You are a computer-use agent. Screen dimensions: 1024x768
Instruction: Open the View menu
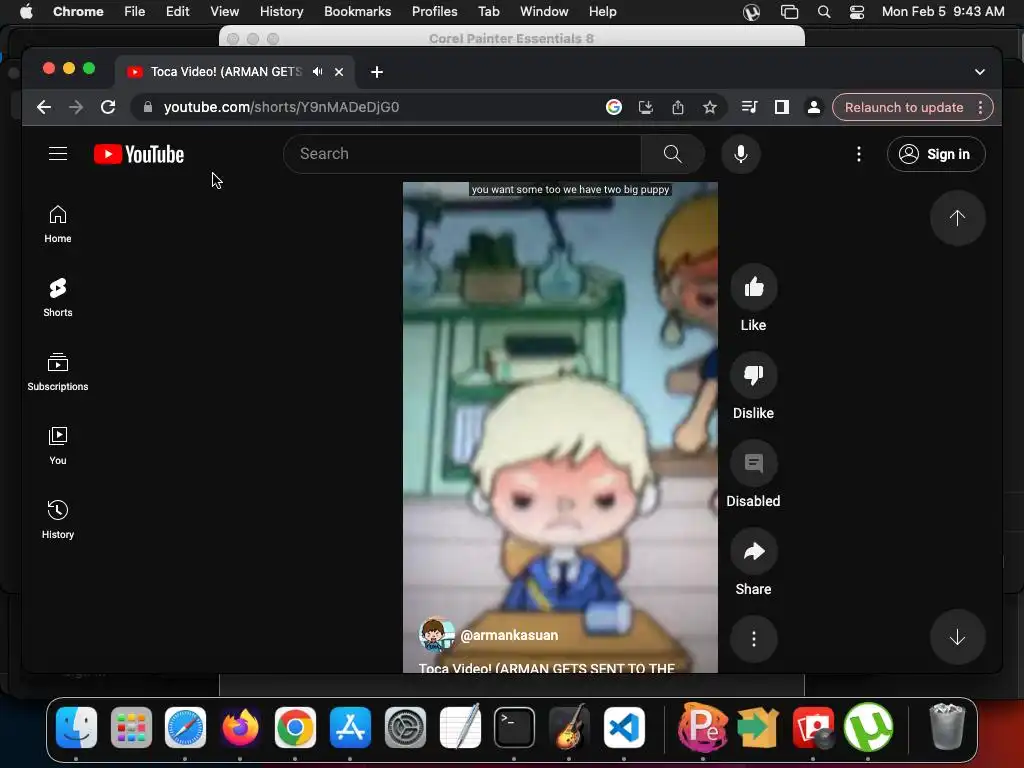click(225, 12)
